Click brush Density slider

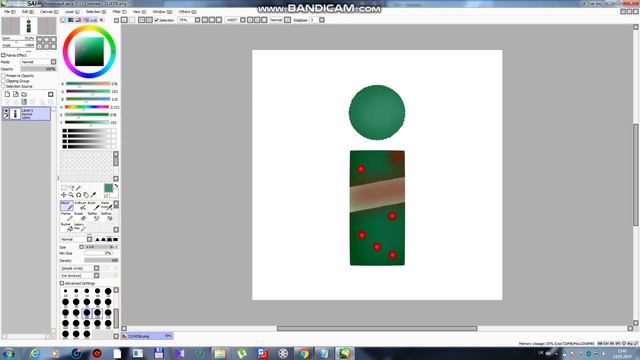[101, 260]
